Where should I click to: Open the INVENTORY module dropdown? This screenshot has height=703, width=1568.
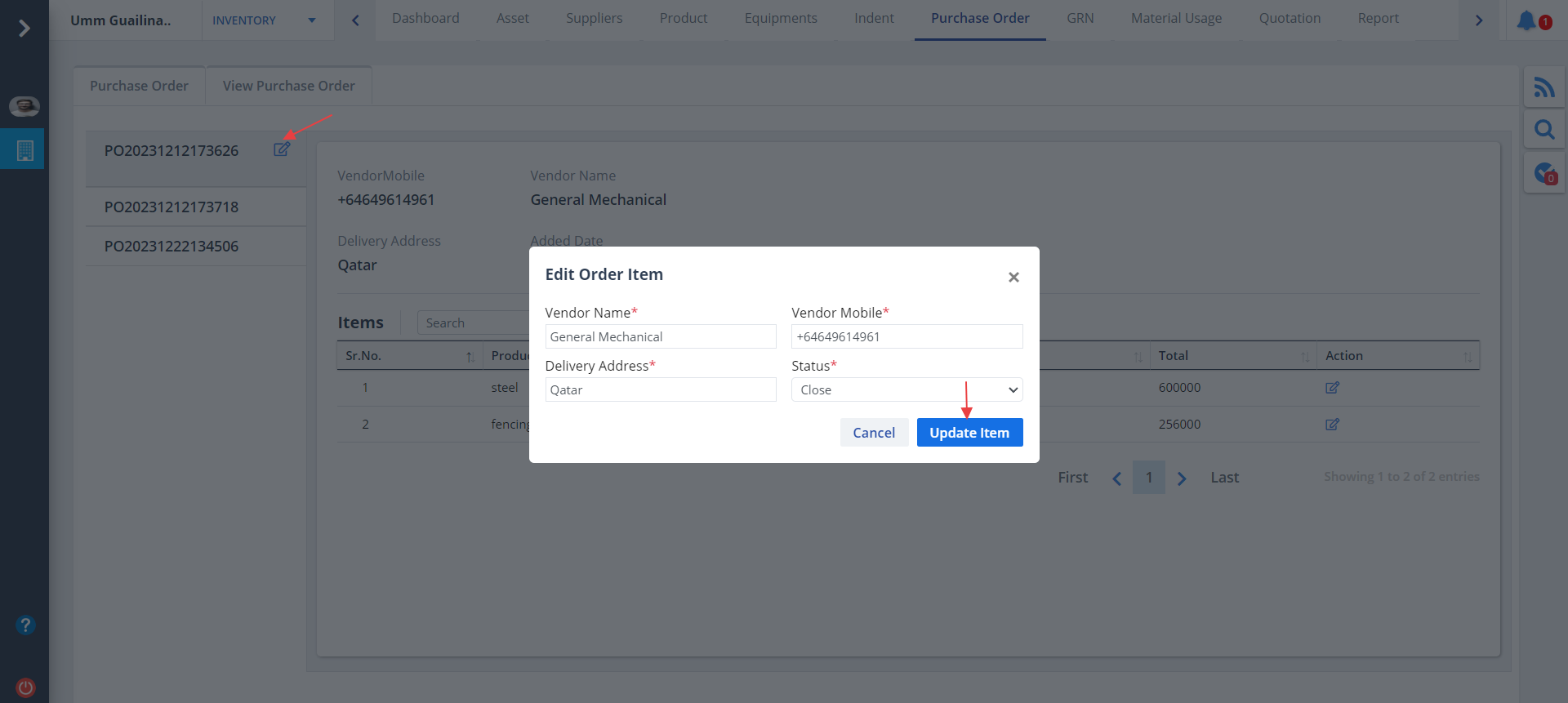[x=264, y=20]
